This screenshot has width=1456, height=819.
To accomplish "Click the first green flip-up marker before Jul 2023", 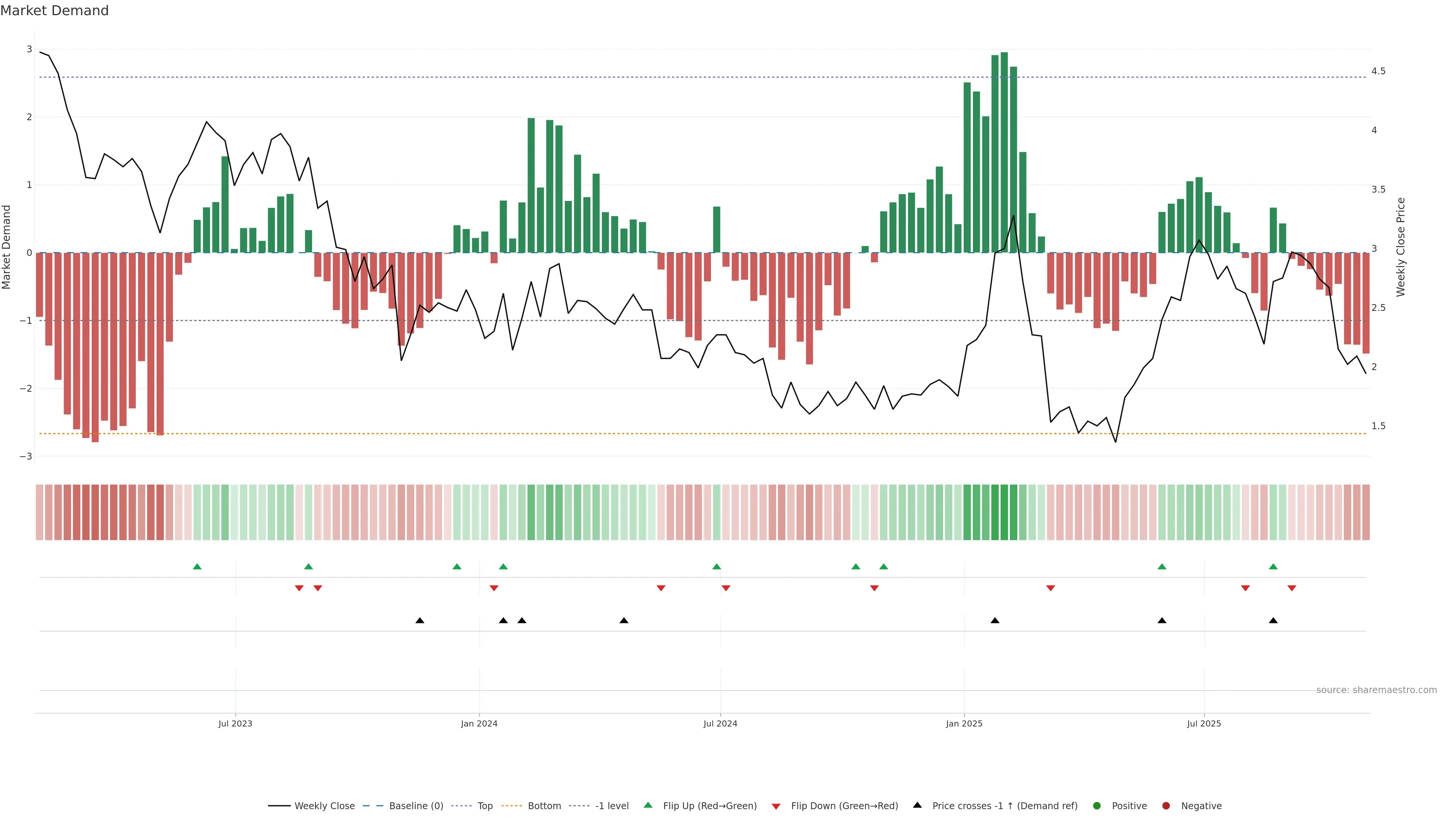I will click(197, 566).
